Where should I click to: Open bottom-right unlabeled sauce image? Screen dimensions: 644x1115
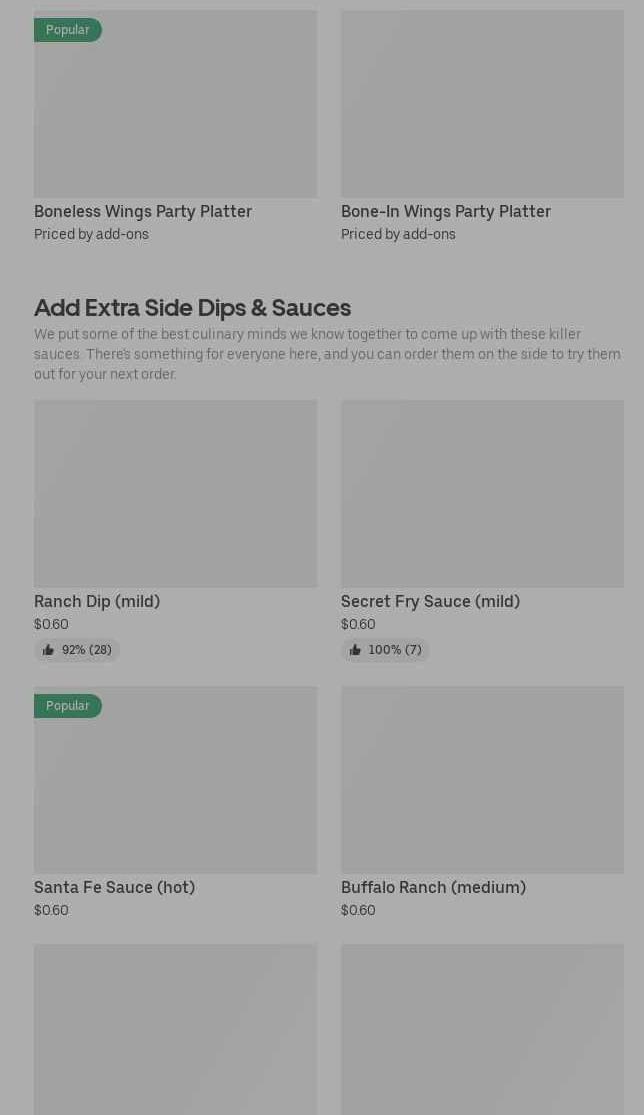pos(482,1029)
